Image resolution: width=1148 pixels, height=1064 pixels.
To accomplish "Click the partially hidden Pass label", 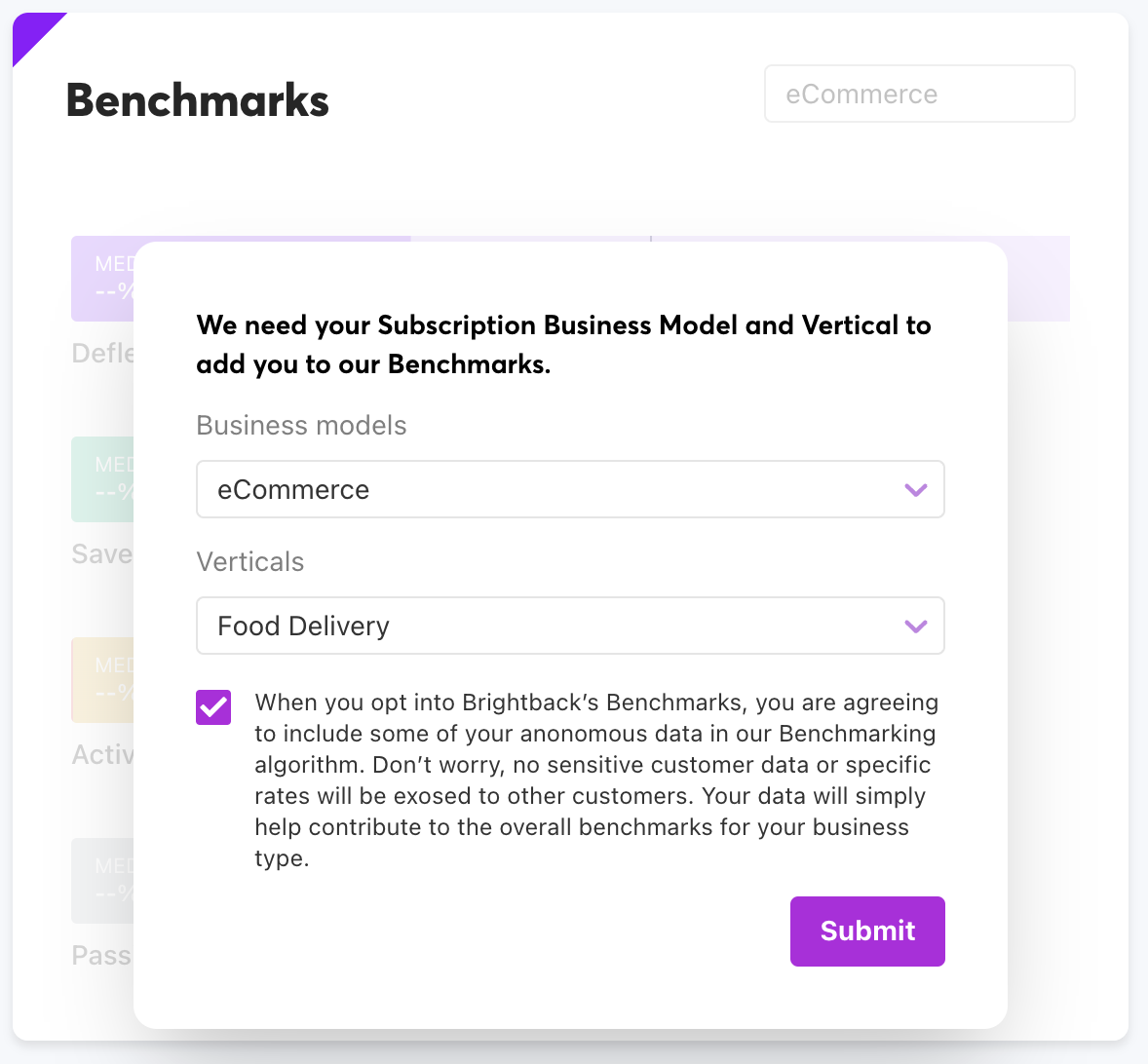I will click(x=101, y=956).
